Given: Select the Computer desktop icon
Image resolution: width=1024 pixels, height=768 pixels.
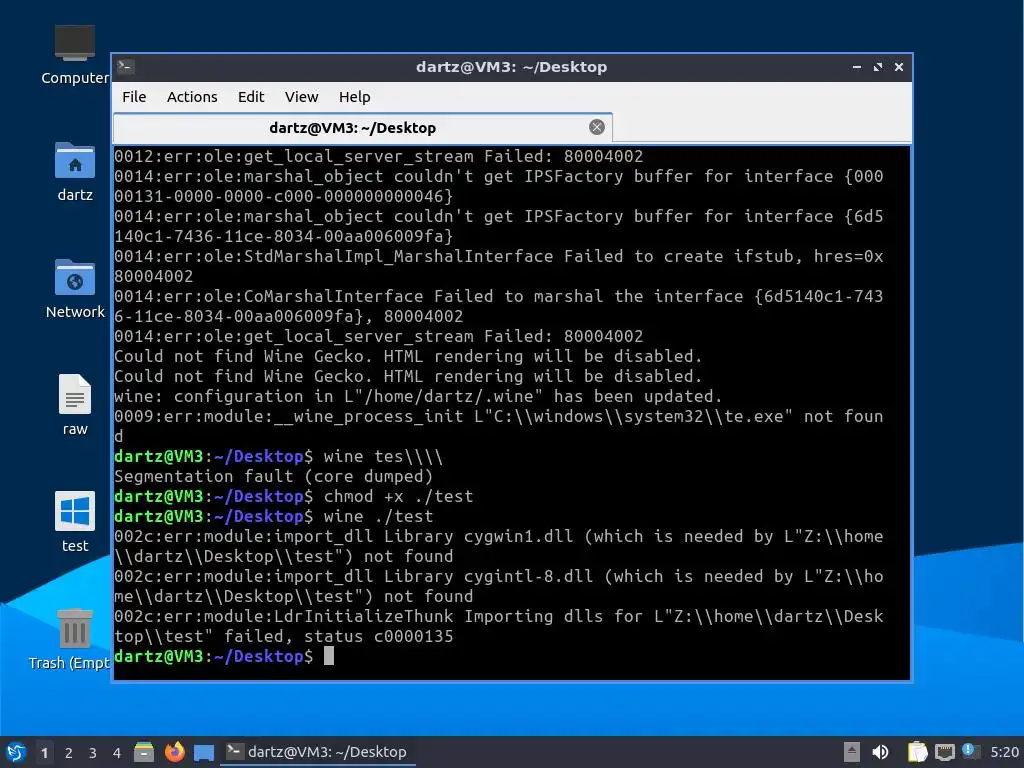Looking at the screenshot, I should point(74,55).
